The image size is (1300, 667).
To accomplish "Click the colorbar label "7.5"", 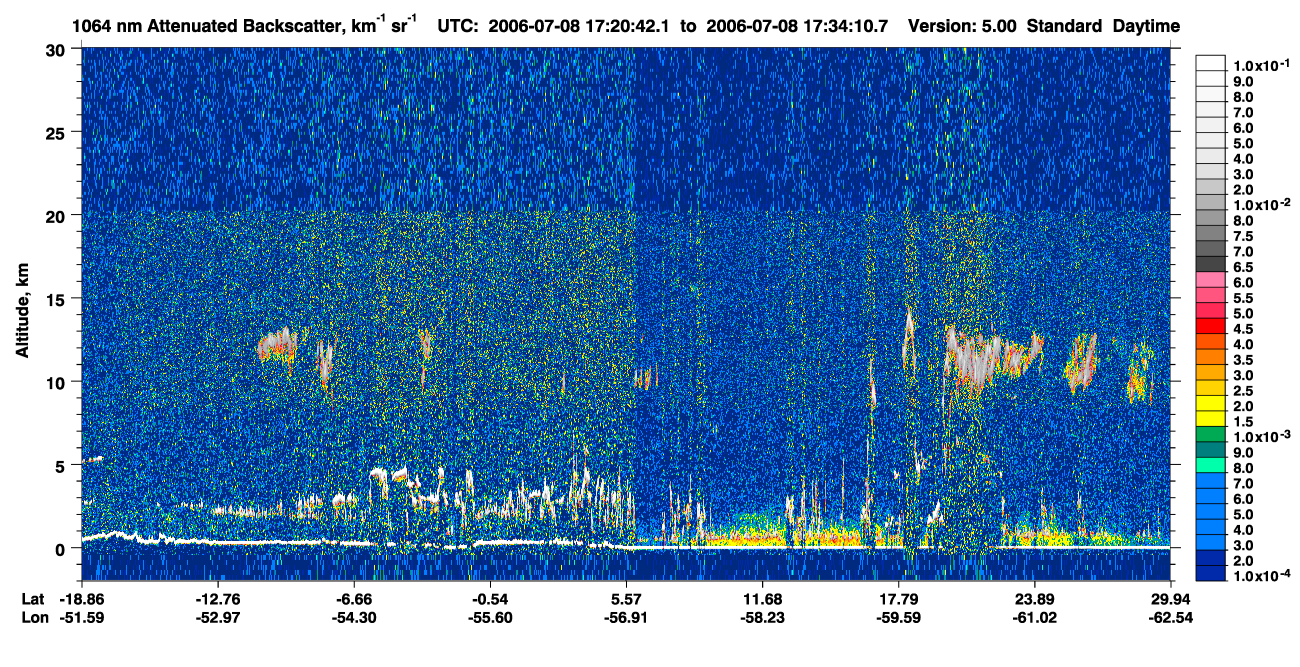I will click(x=1243, y=236).
